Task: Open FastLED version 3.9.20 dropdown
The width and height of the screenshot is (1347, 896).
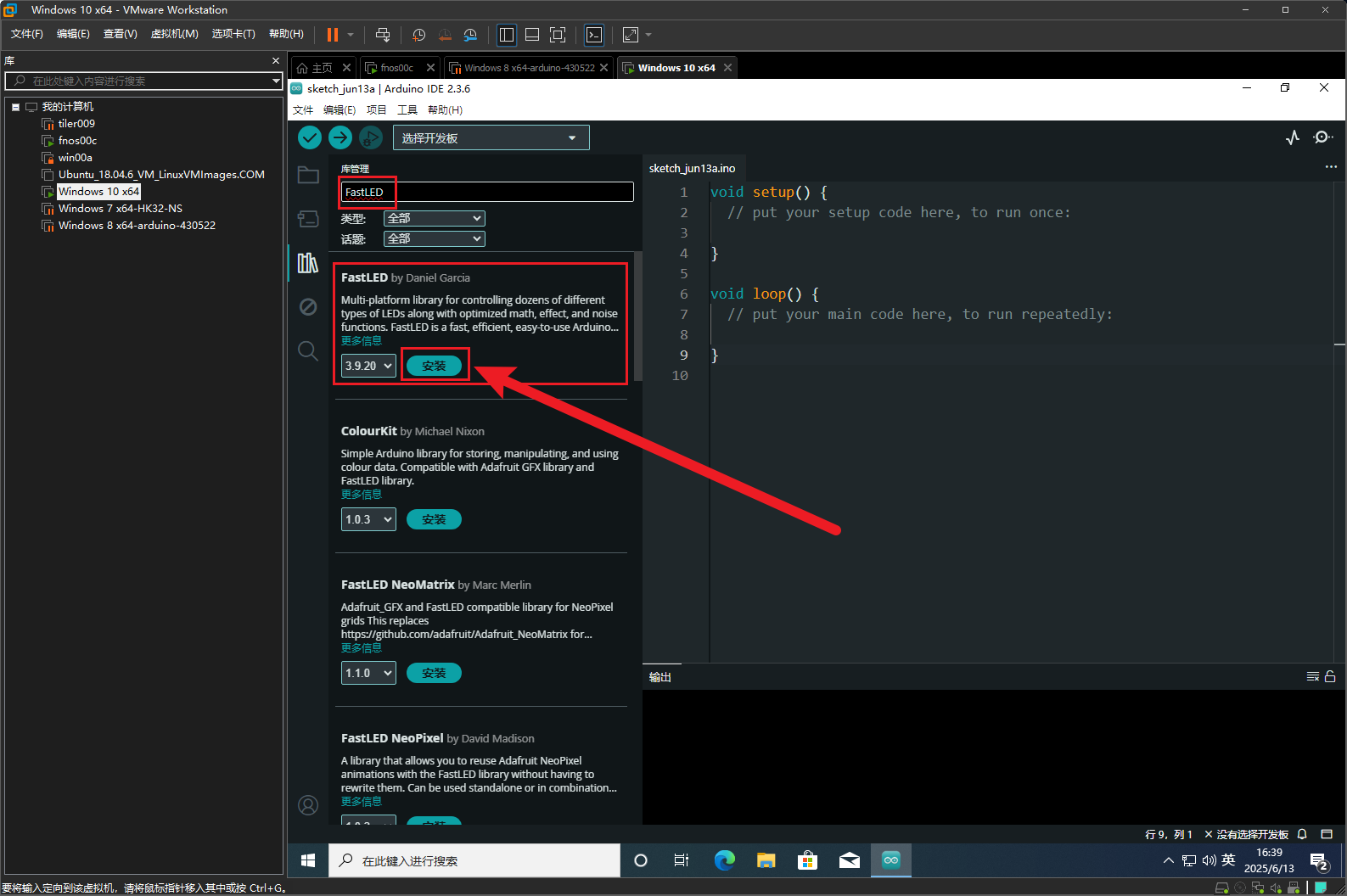Action: click(x=368, y=366)
